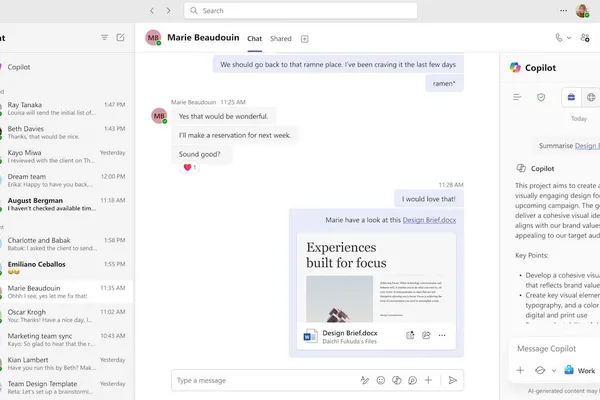The image size is (600, 400).
Task: Open the Copilot pane conversation list icon
Action: point(517,97)
